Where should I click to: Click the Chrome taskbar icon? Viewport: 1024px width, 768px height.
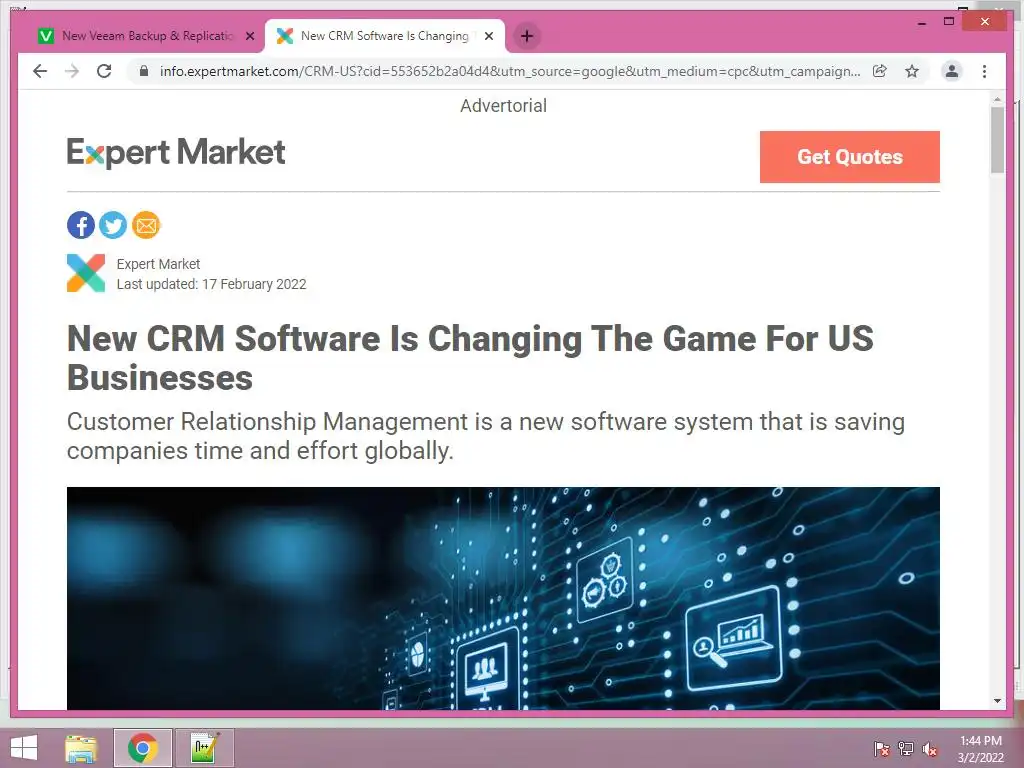click(x=142, y=748)
